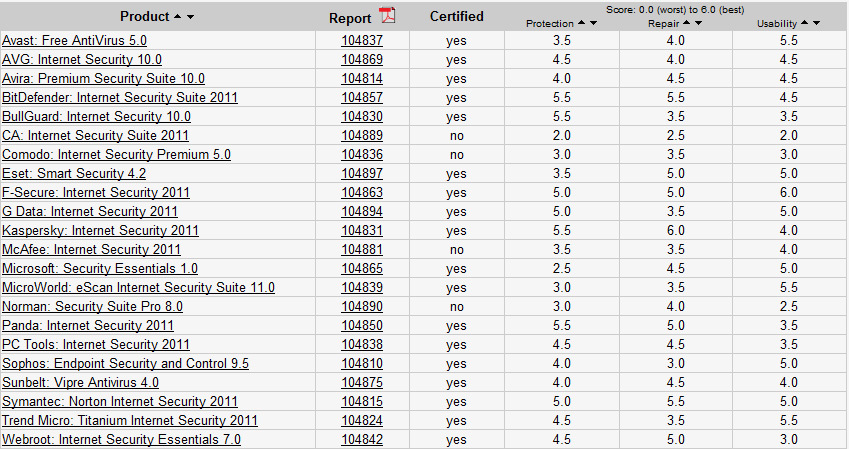Click Certified 'no' in Norman row
The width and height of the screenshot is (849, 449).
click(x=456, y=307)
